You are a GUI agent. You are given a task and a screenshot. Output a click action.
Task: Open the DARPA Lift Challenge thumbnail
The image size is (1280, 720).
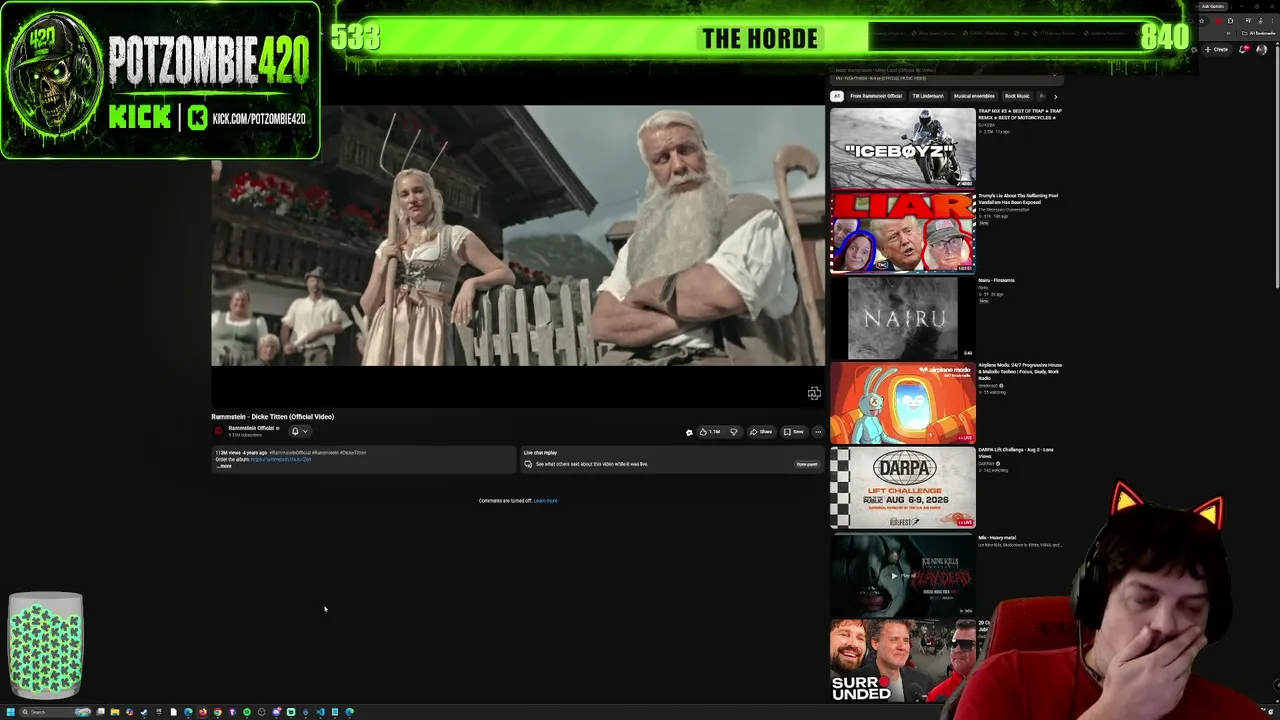click(902, 487)
